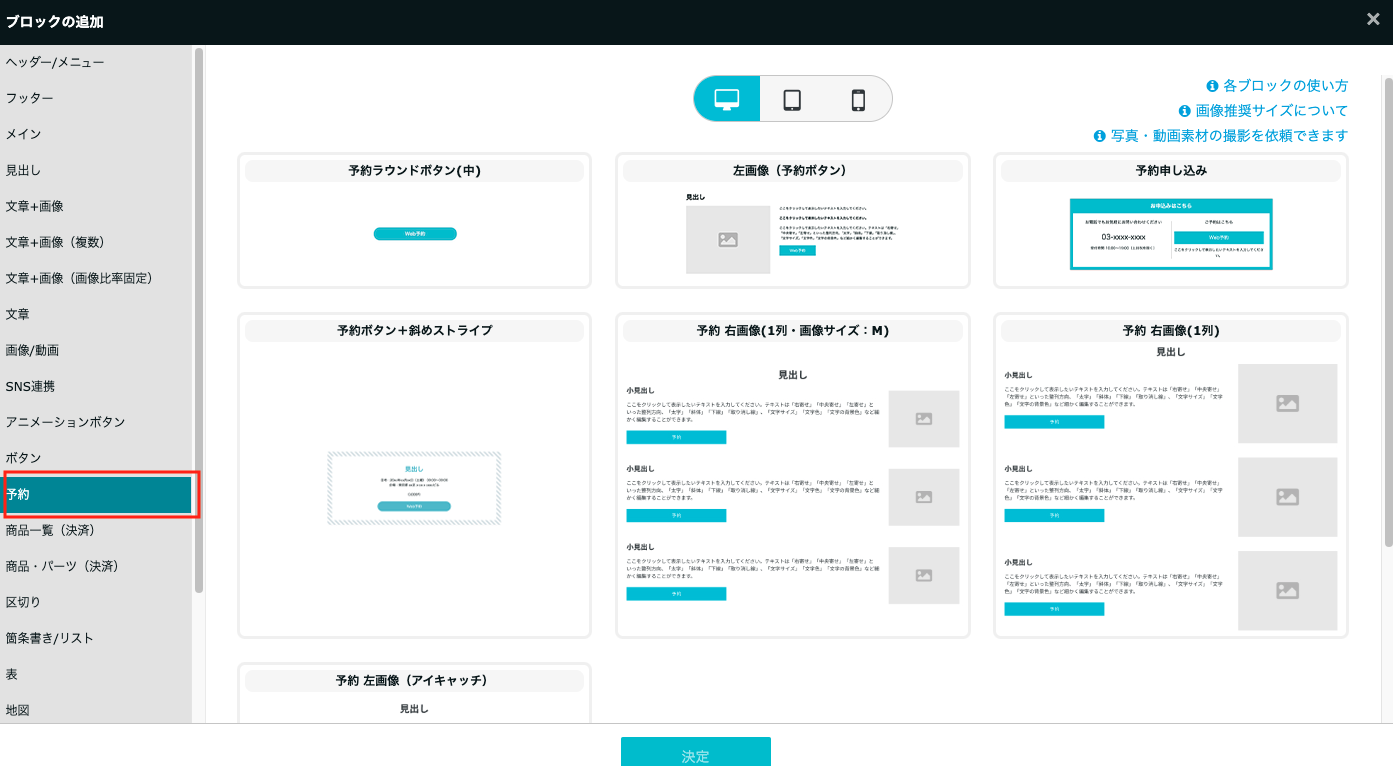This screenshot has height=766, width=1393.
Task: Select 地図 category in sidebar
Action: coord(96,710)
